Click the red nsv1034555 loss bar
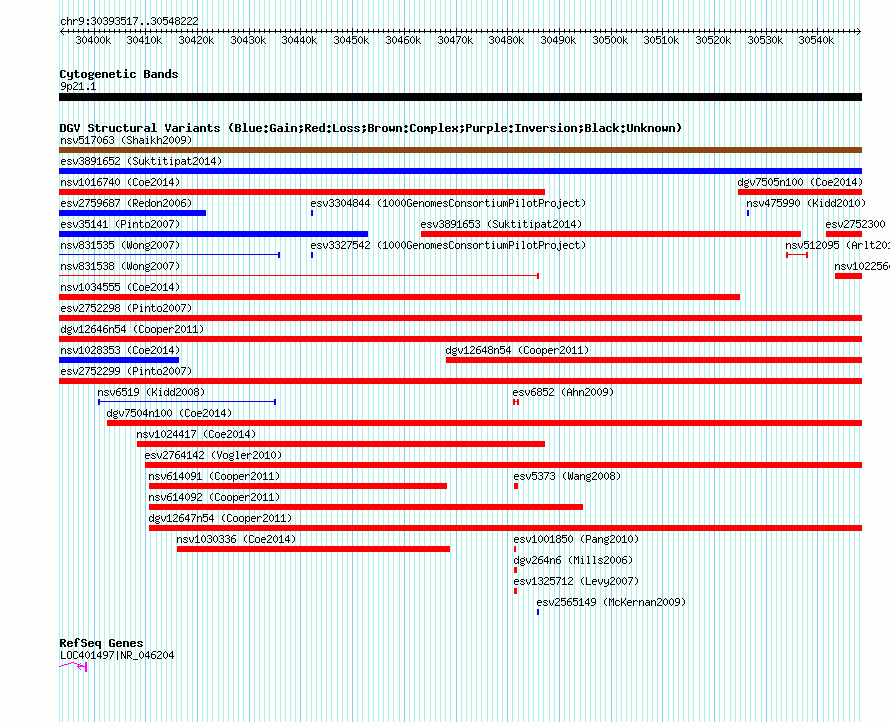This screenshot has height=722, width=890. tap(399, 297)
